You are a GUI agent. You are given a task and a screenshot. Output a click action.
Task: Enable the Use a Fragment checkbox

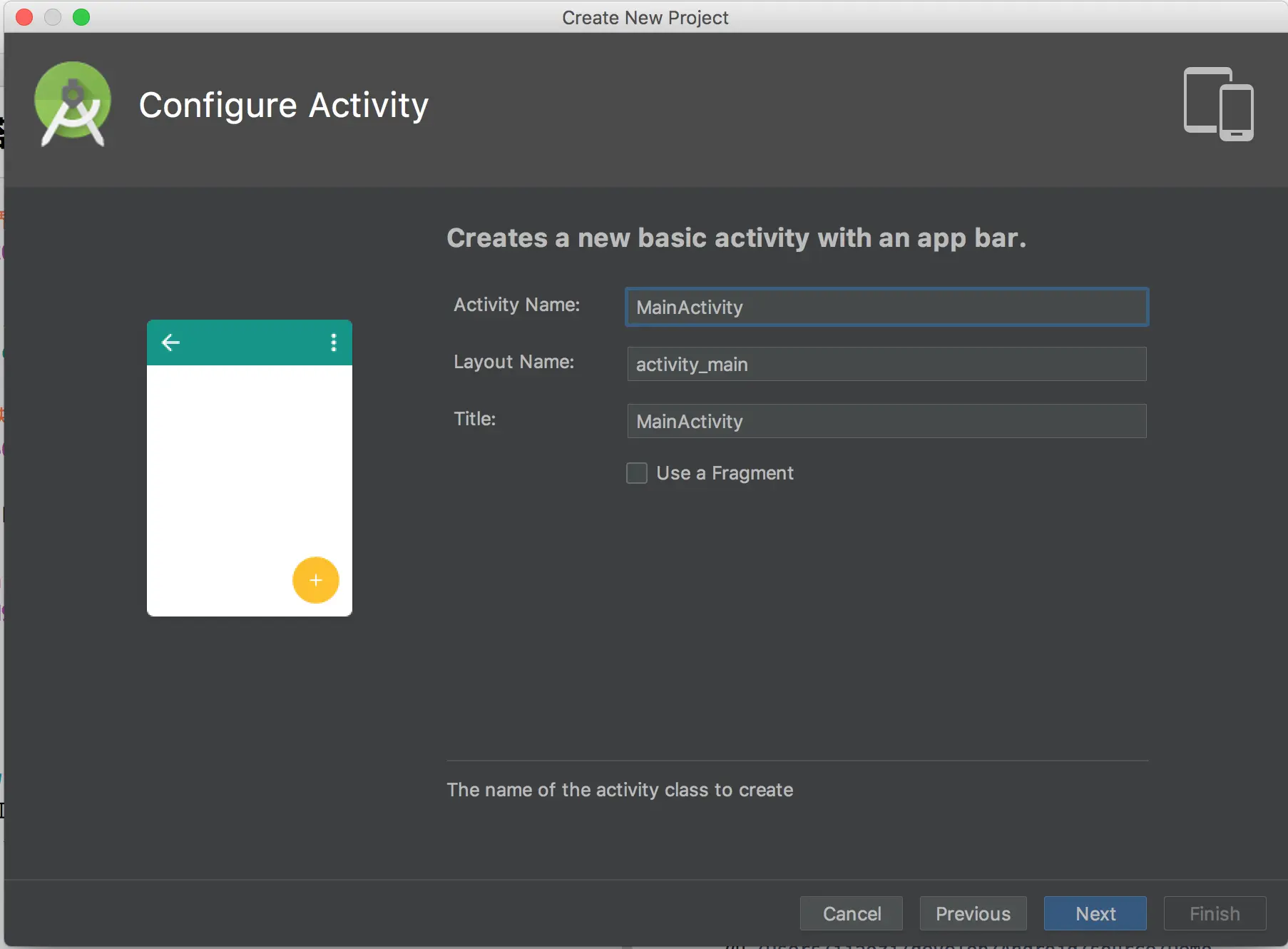tap(637, 473)
